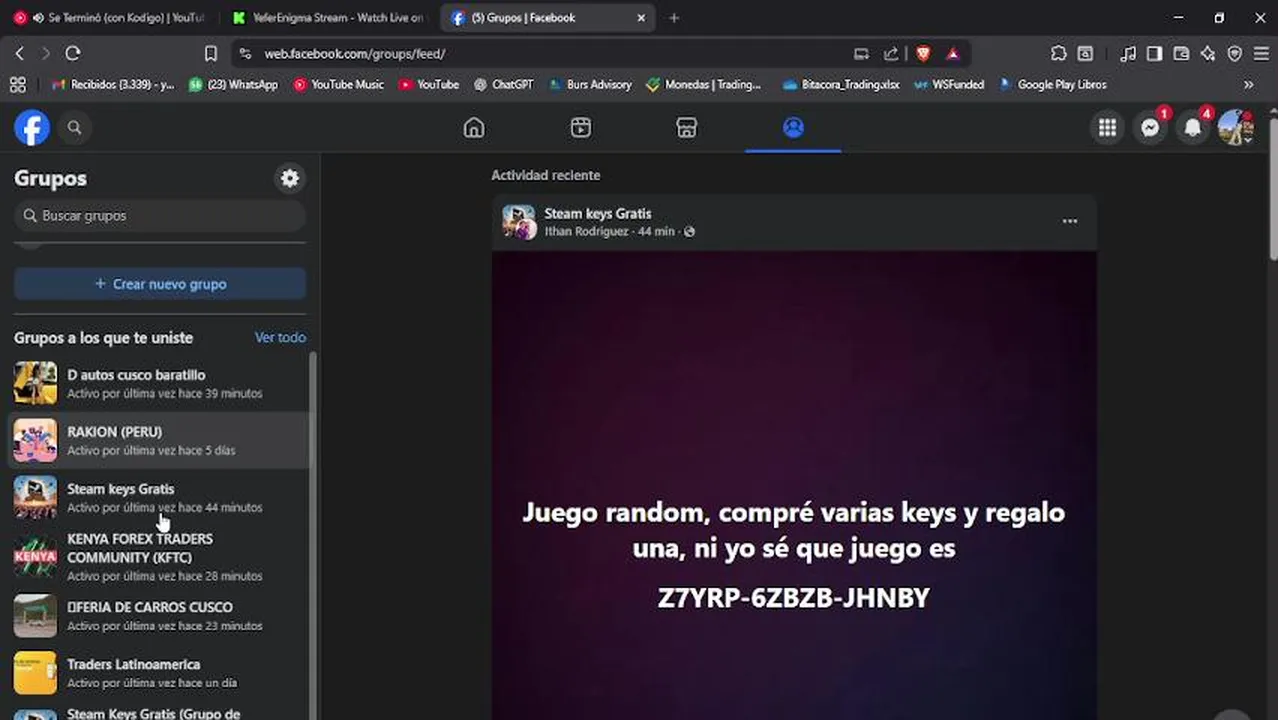Viewport: 1278px width, 720px height.
Task: Open group D autos cusco baratillo
Action: [160, 383]
